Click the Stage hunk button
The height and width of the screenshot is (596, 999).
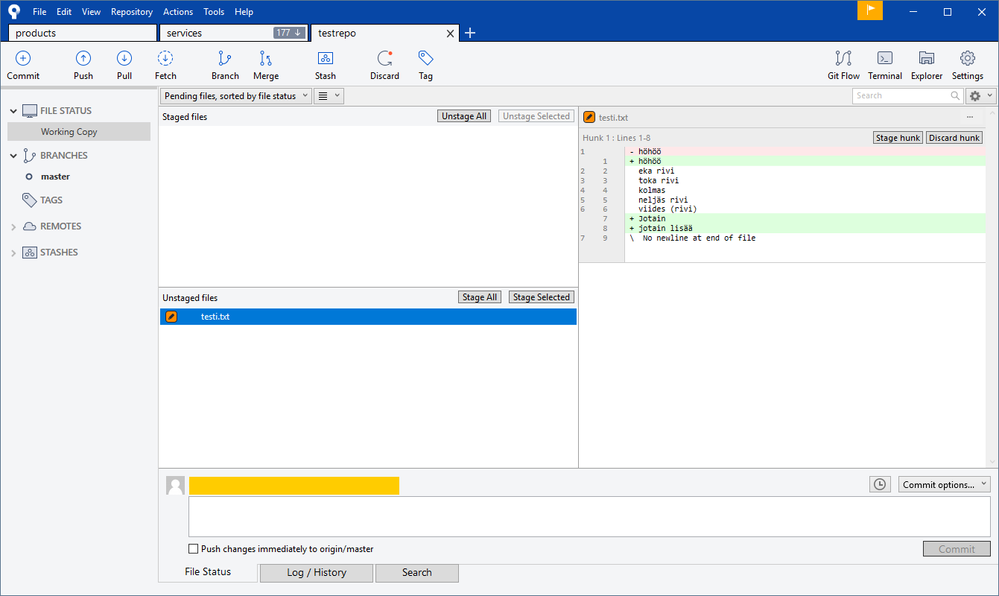[898, 138]
